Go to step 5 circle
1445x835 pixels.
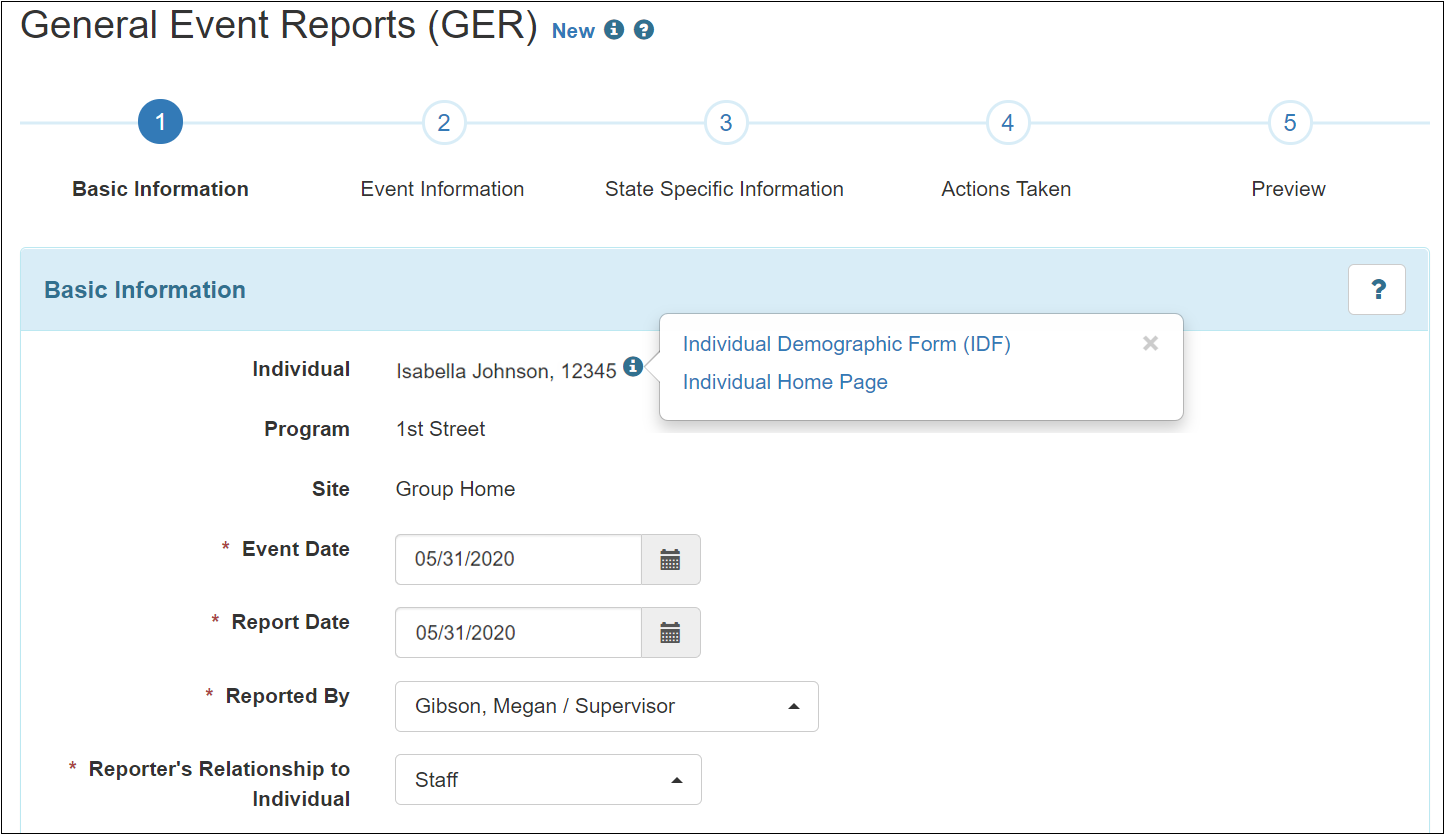tap(1290, 123)
